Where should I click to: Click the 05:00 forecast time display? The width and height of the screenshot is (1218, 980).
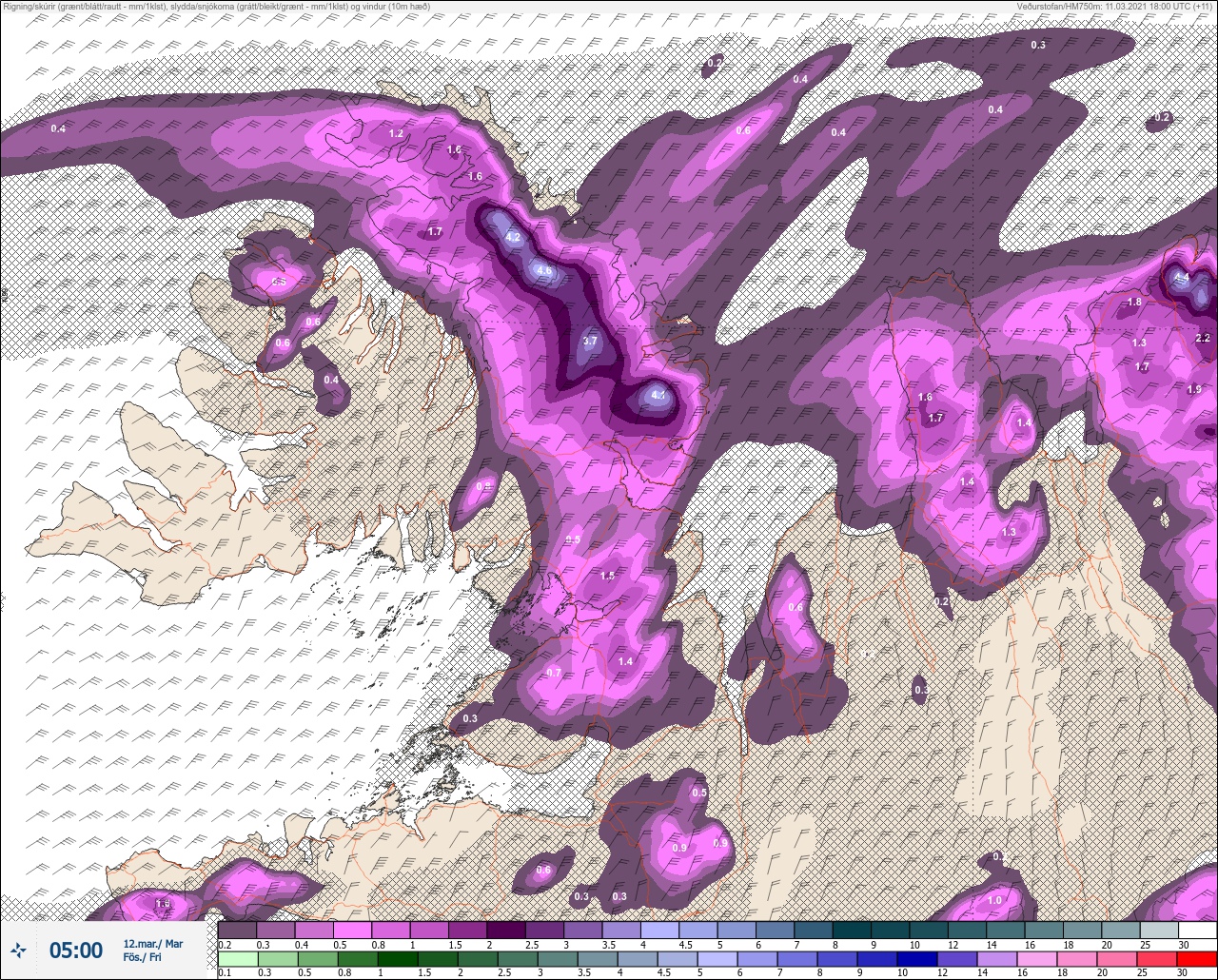[x=76, y=951]
